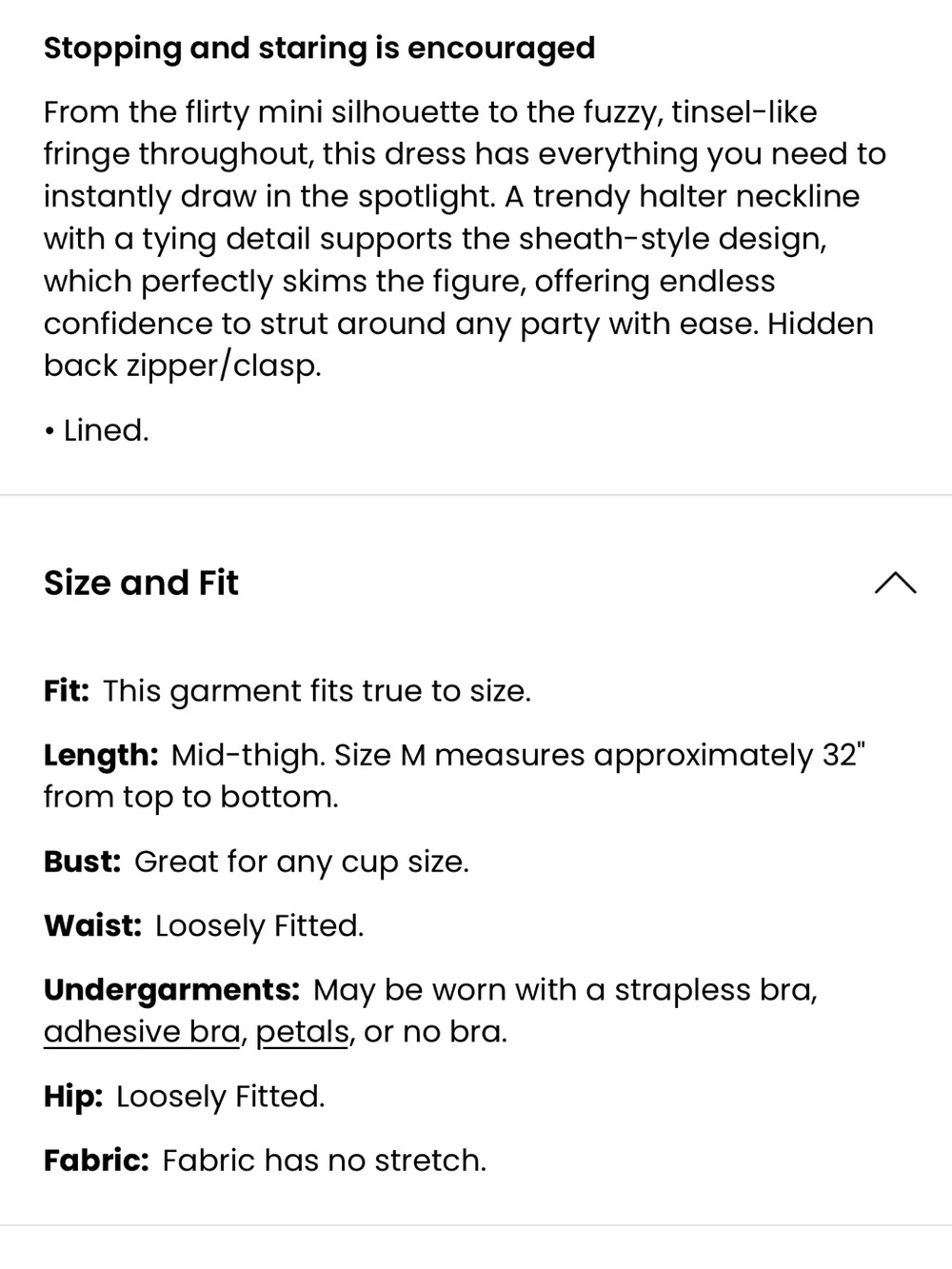Open the petals link
Viewport: 952px width, 1269px height.
(303, 1032)
